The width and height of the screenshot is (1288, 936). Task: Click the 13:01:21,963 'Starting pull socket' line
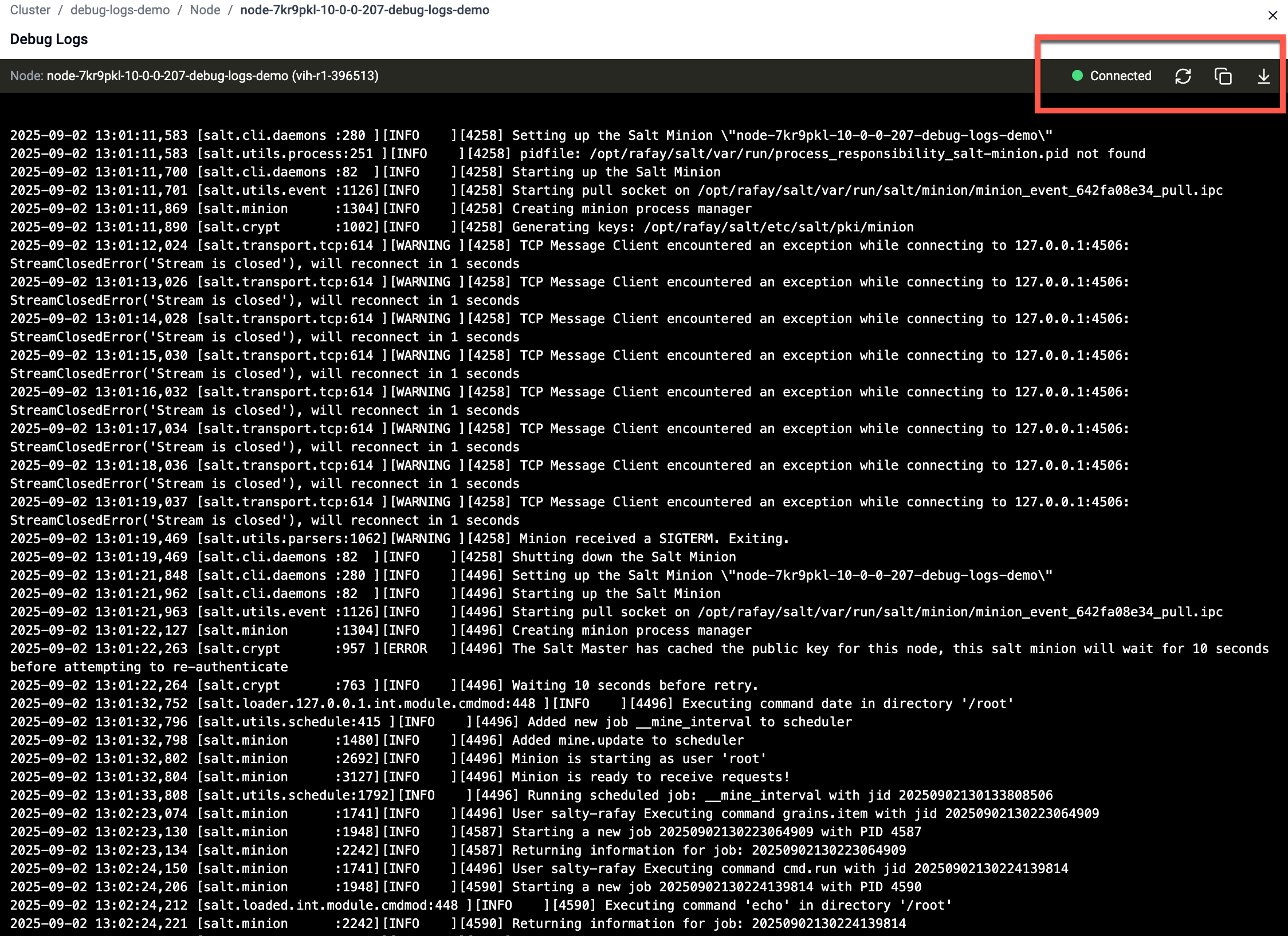click(x=616, y=612)
